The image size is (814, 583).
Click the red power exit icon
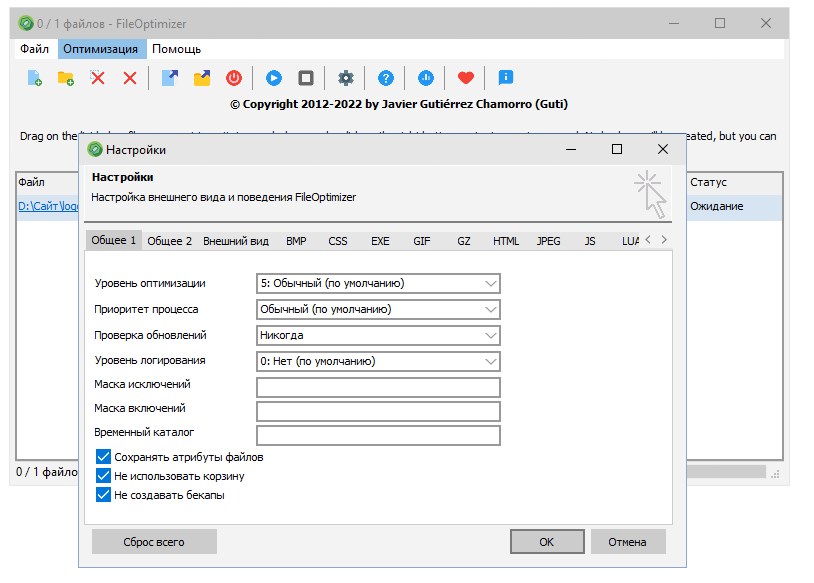234,78
